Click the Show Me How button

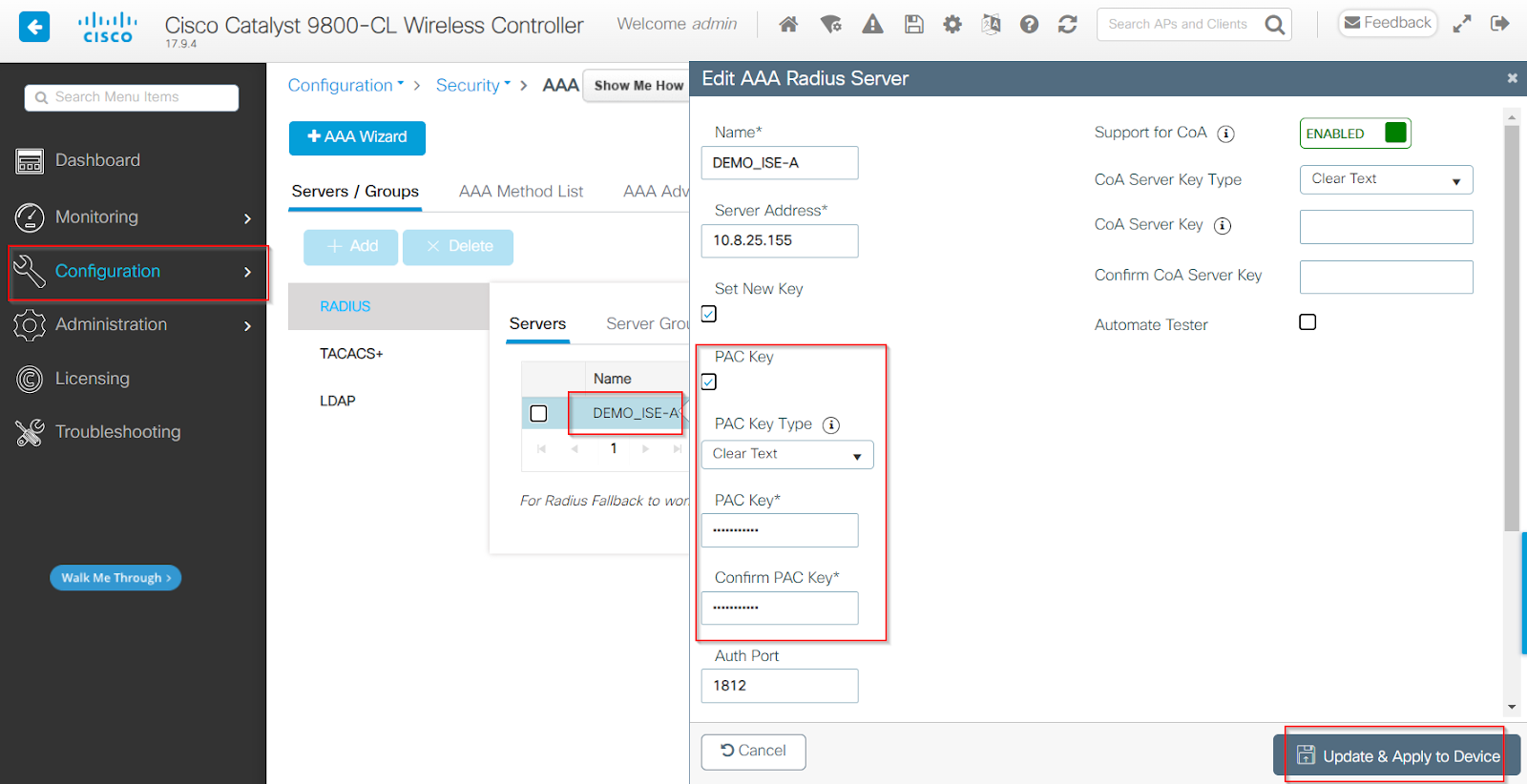pyautogui.click(x=638, y=86)
